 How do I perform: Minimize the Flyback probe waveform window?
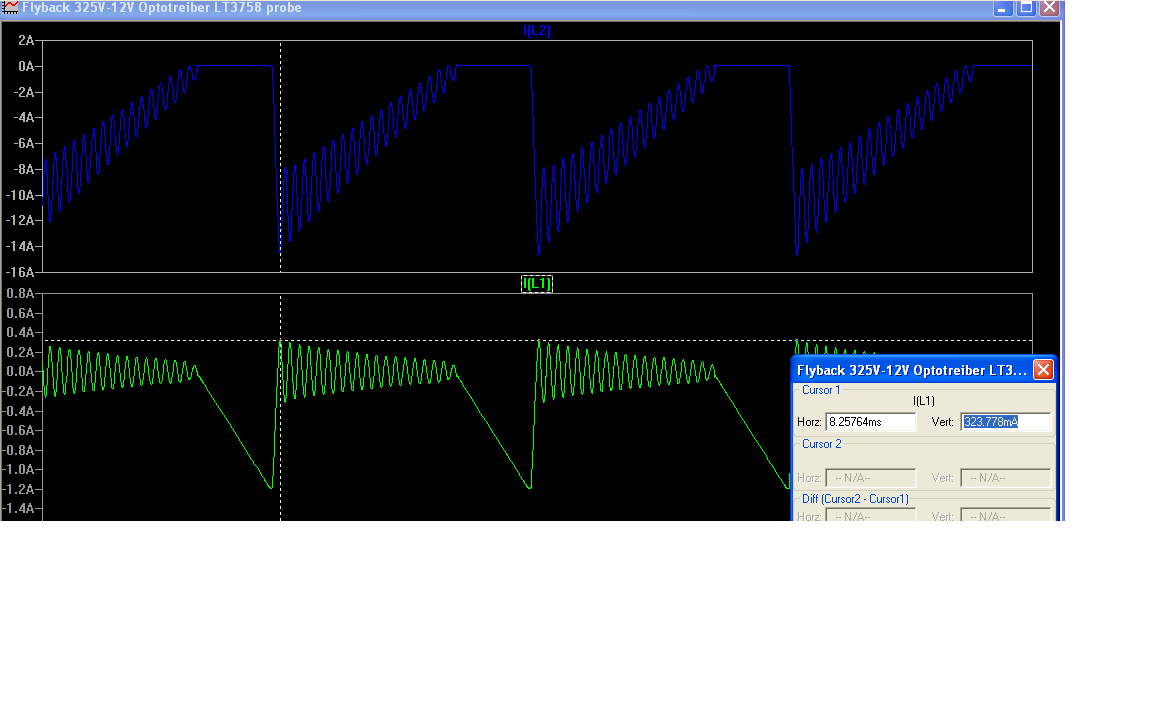pos(1003,8)
